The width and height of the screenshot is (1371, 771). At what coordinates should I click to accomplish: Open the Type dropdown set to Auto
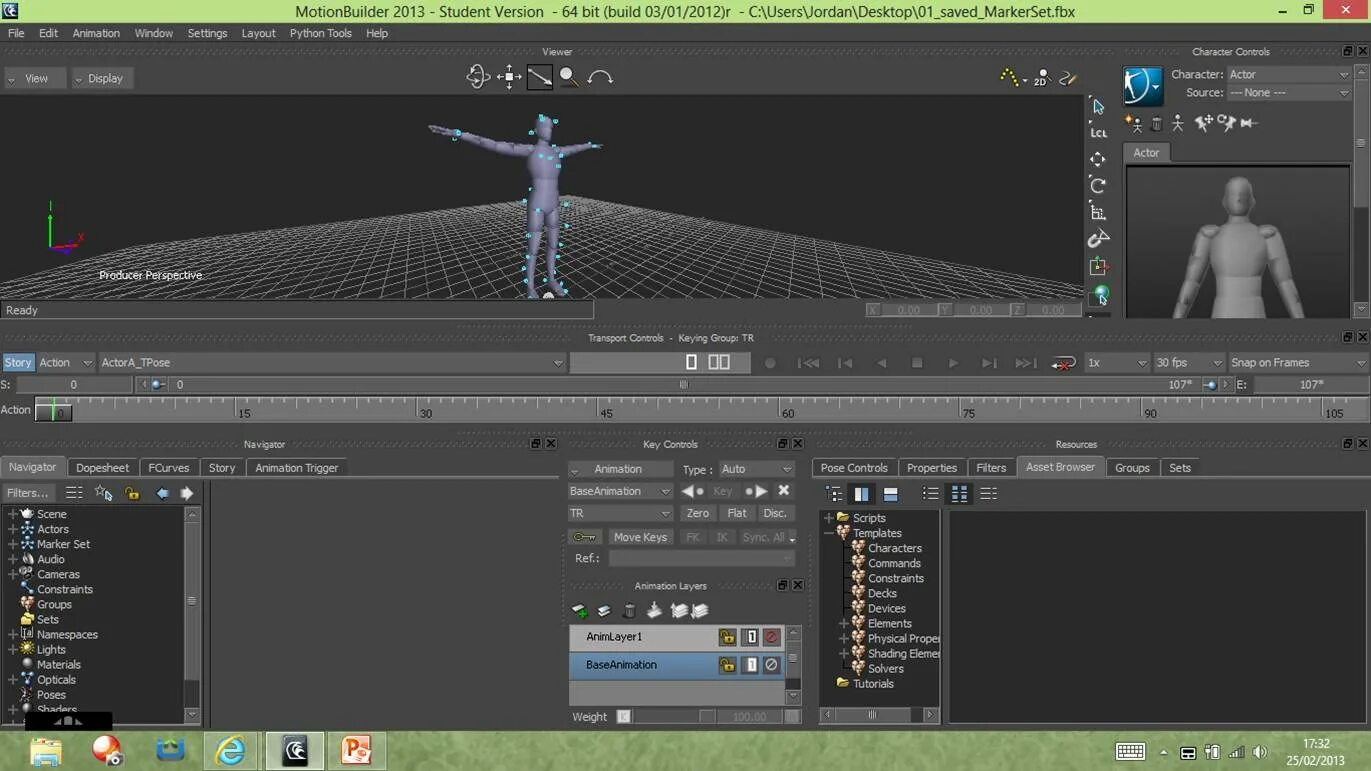click(756, 469)
